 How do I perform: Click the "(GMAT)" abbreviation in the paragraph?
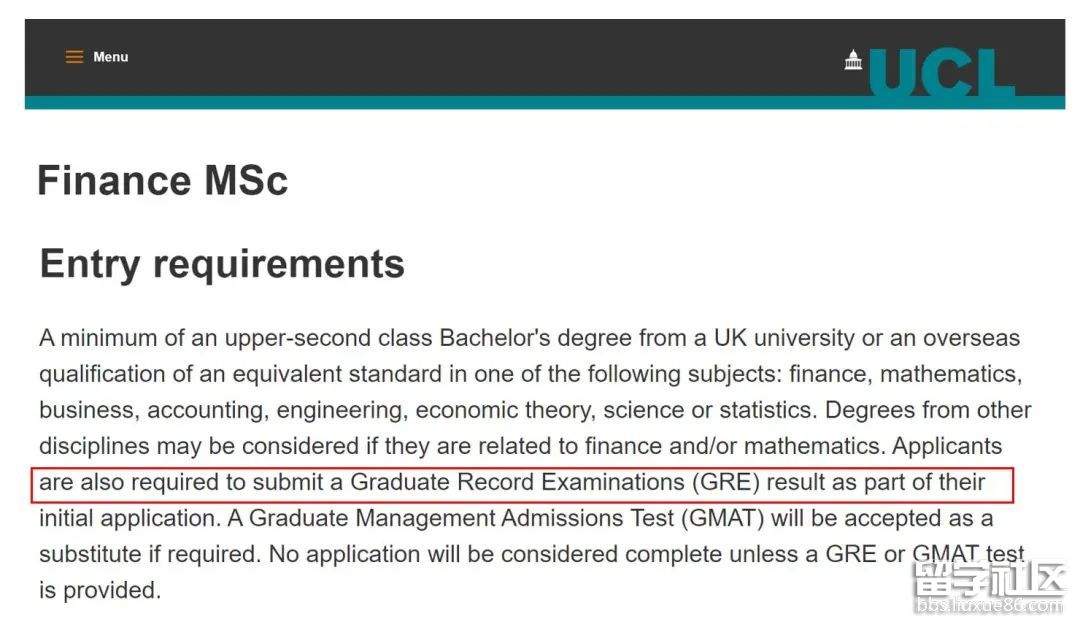pos(723,518)
